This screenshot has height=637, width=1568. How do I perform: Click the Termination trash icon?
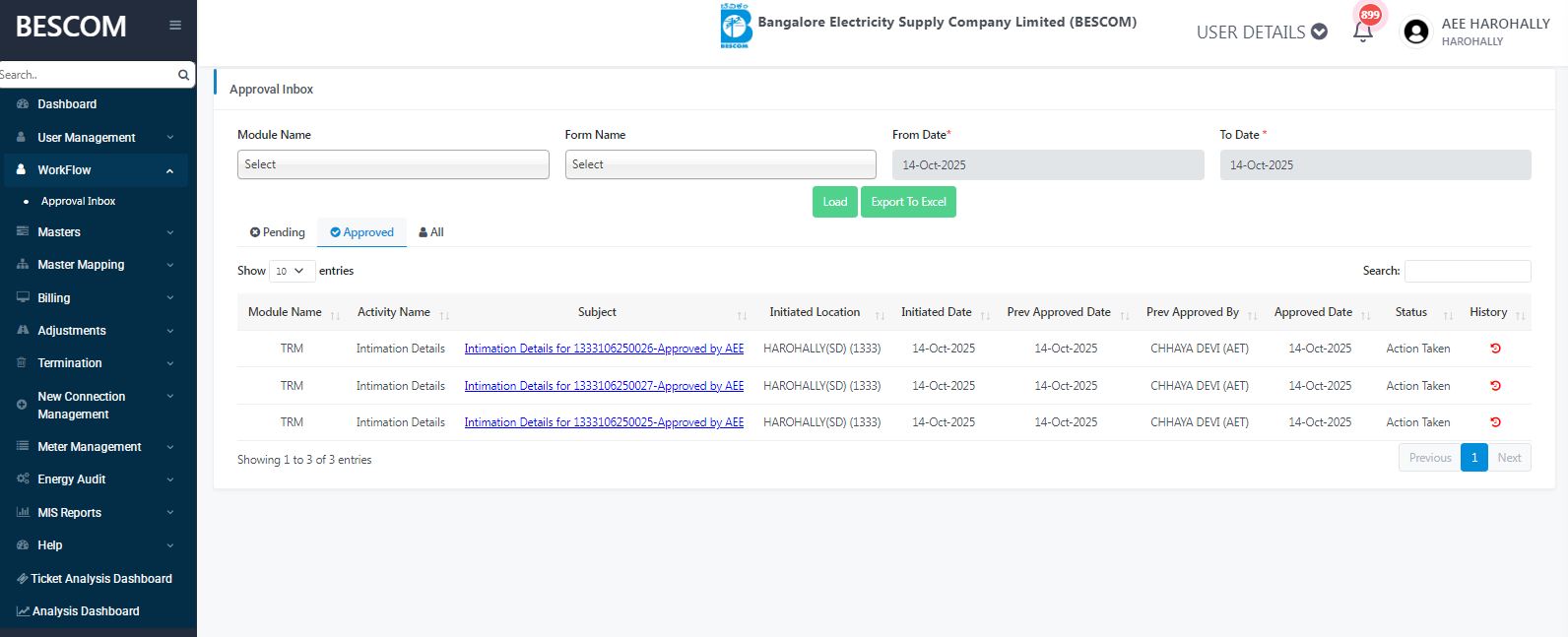(x=22, y=363)
